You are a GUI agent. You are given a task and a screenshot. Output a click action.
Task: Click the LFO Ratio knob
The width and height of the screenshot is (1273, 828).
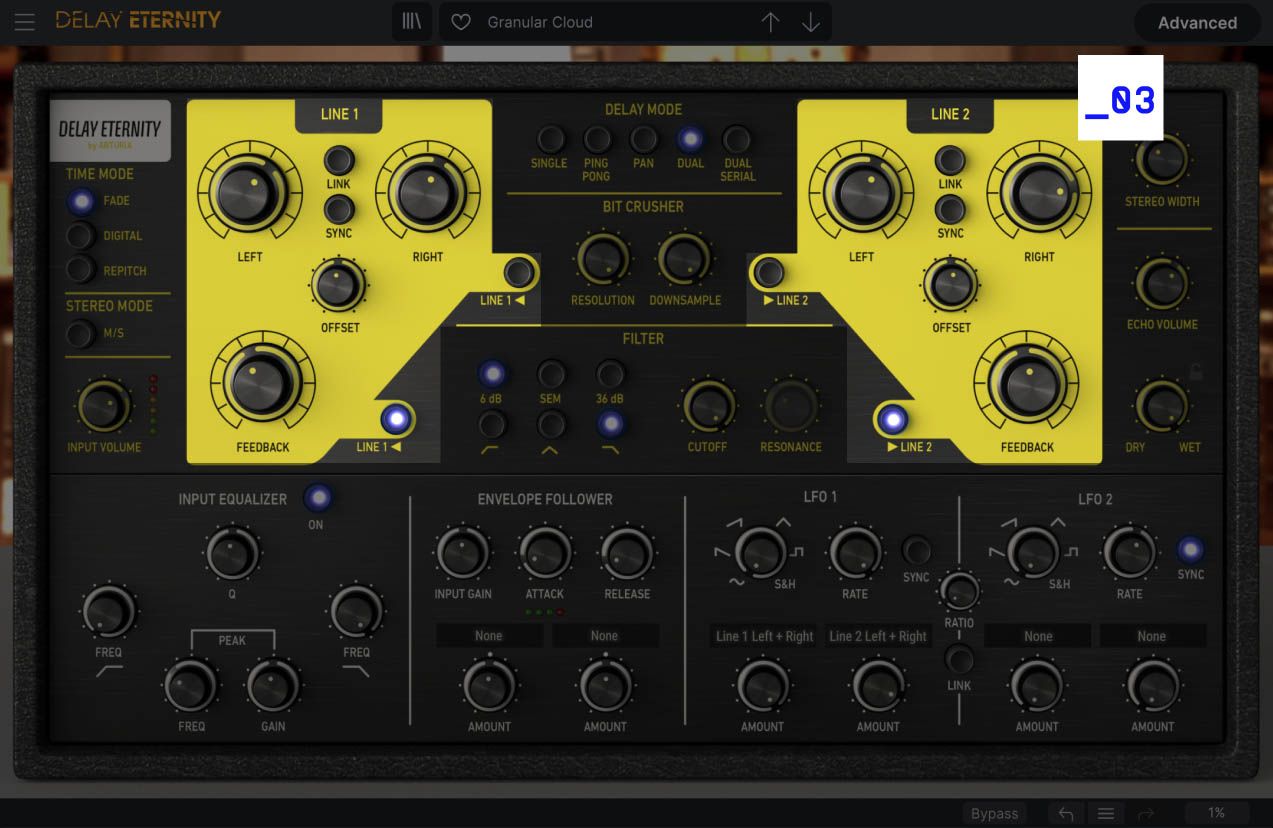pos(960,592)
